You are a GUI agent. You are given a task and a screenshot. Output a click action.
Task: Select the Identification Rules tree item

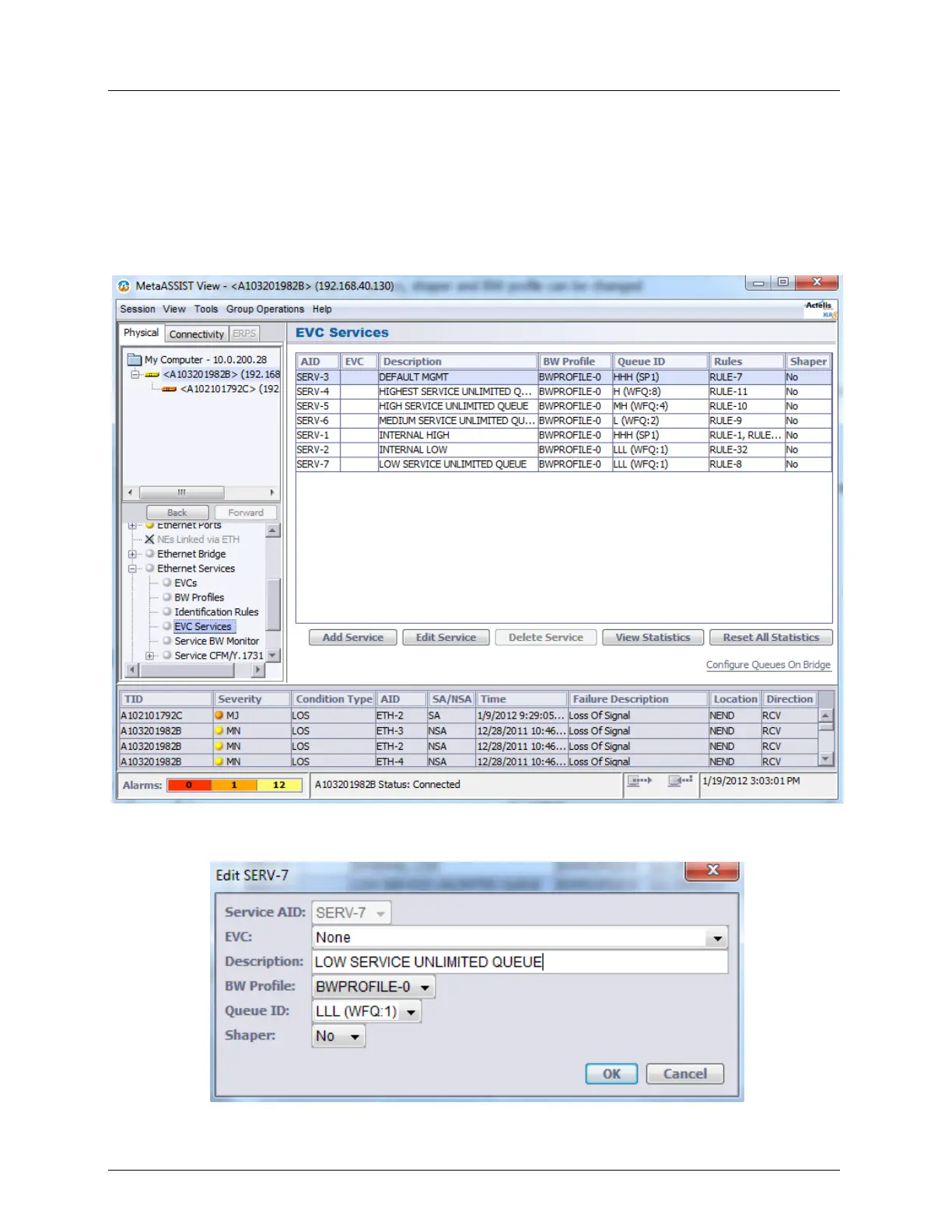click(216, 612)
